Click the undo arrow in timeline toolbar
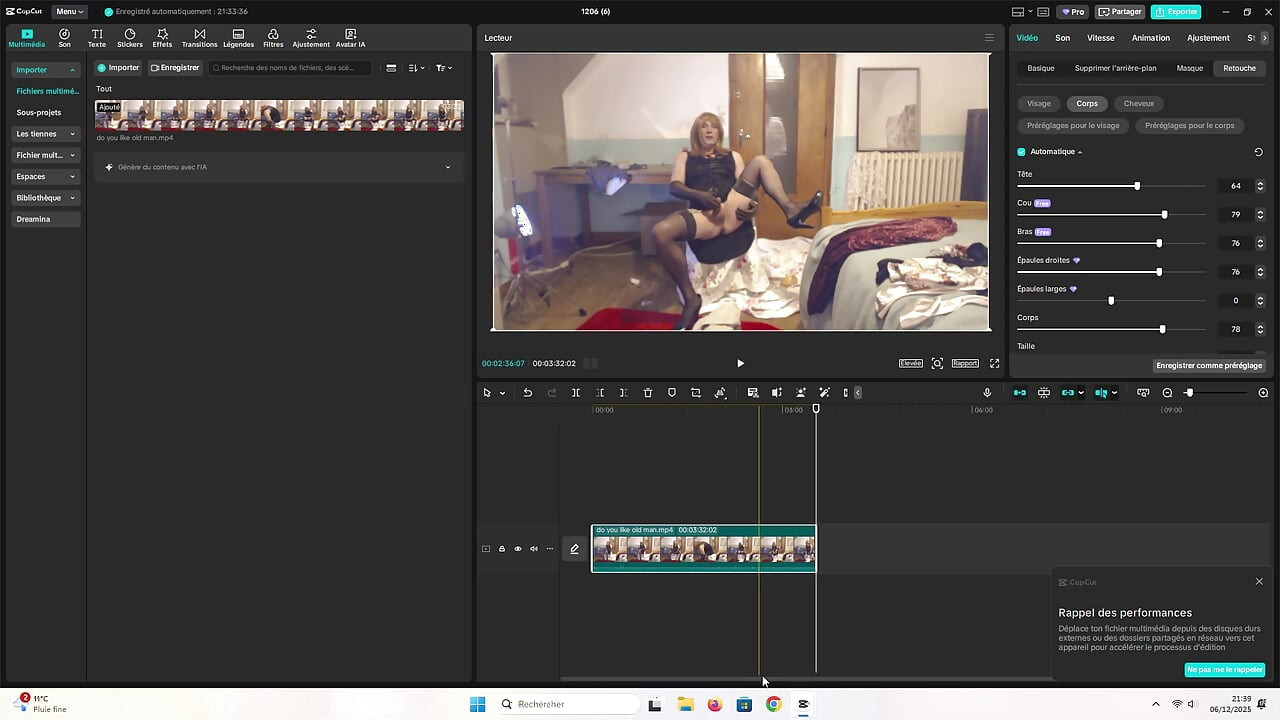This screenshot has height=720, width=1280. click(x=528, y=393)
